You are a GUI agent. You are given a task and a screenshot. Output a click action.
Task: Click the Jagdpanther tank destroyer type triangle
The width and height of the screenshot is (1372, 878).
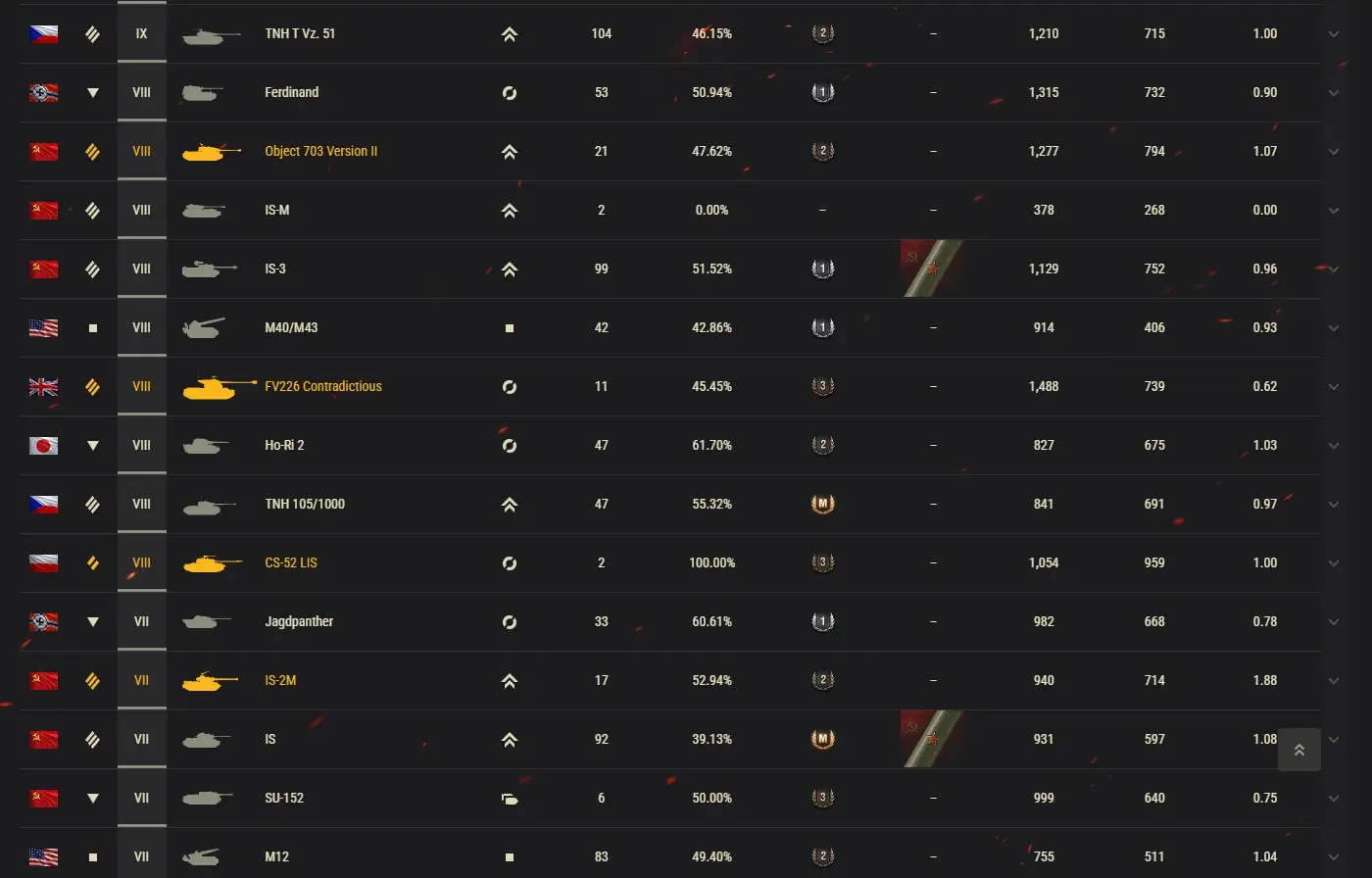coord(93,621)
